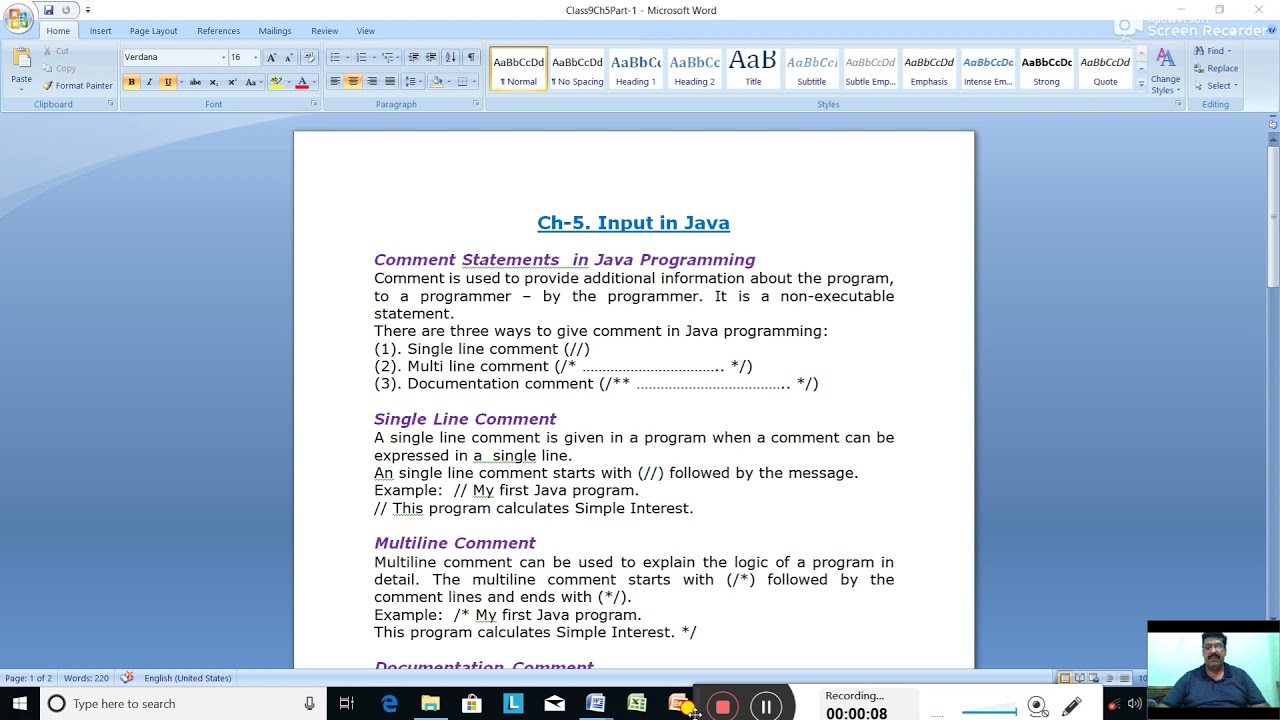Open the Review tab
The height and width of the screenshot is (720, 1280).
324,31
